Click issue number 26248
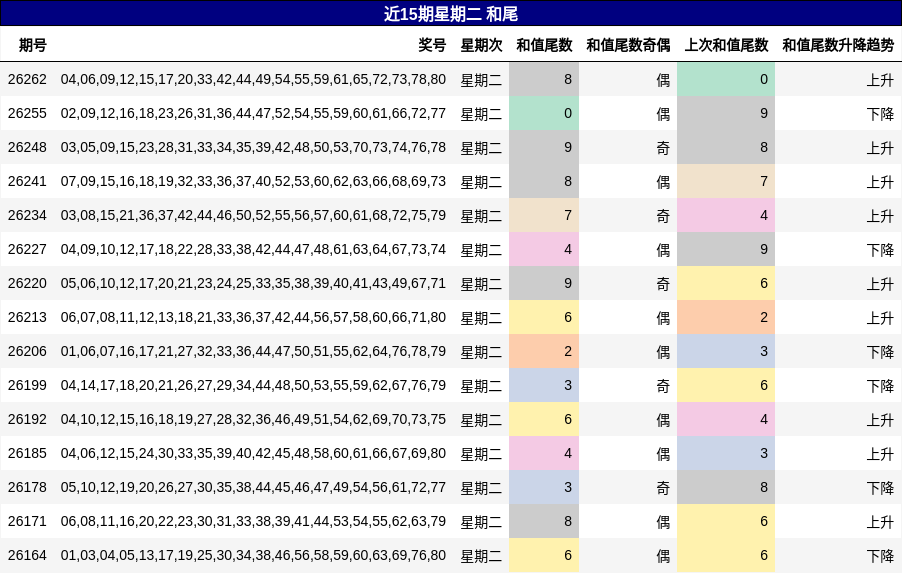 click(x=27, y=147)
